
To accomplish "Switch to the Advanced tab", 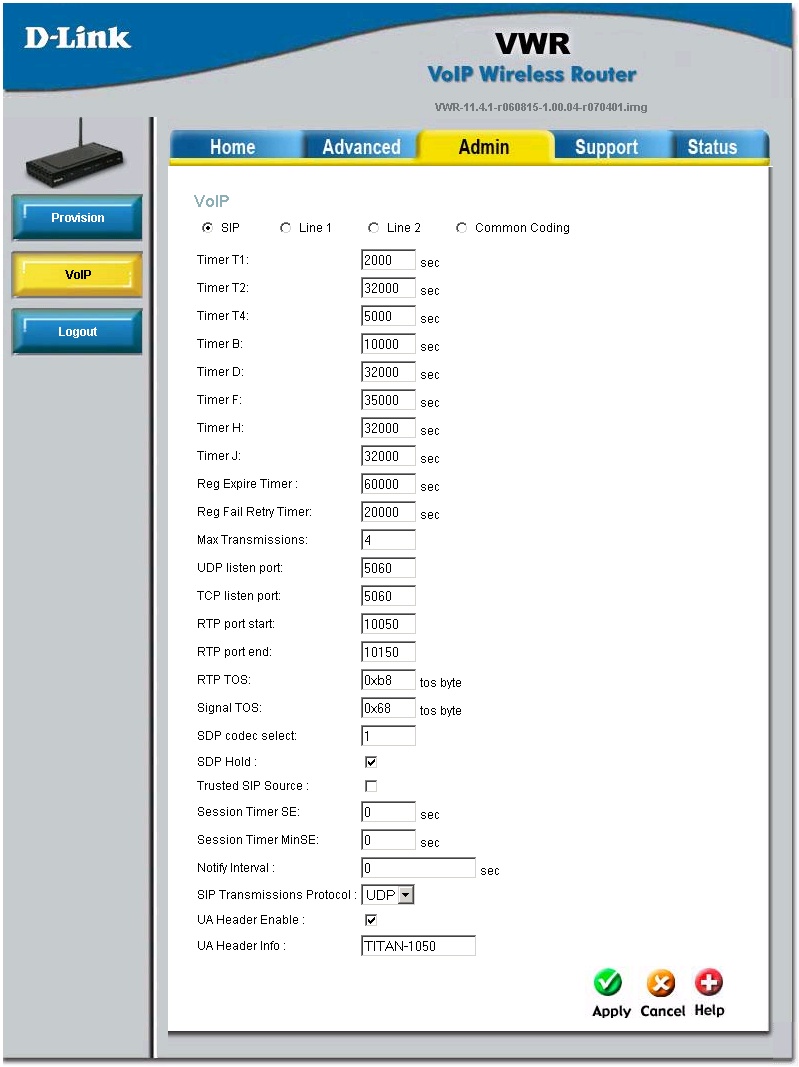I will [361, 147].
